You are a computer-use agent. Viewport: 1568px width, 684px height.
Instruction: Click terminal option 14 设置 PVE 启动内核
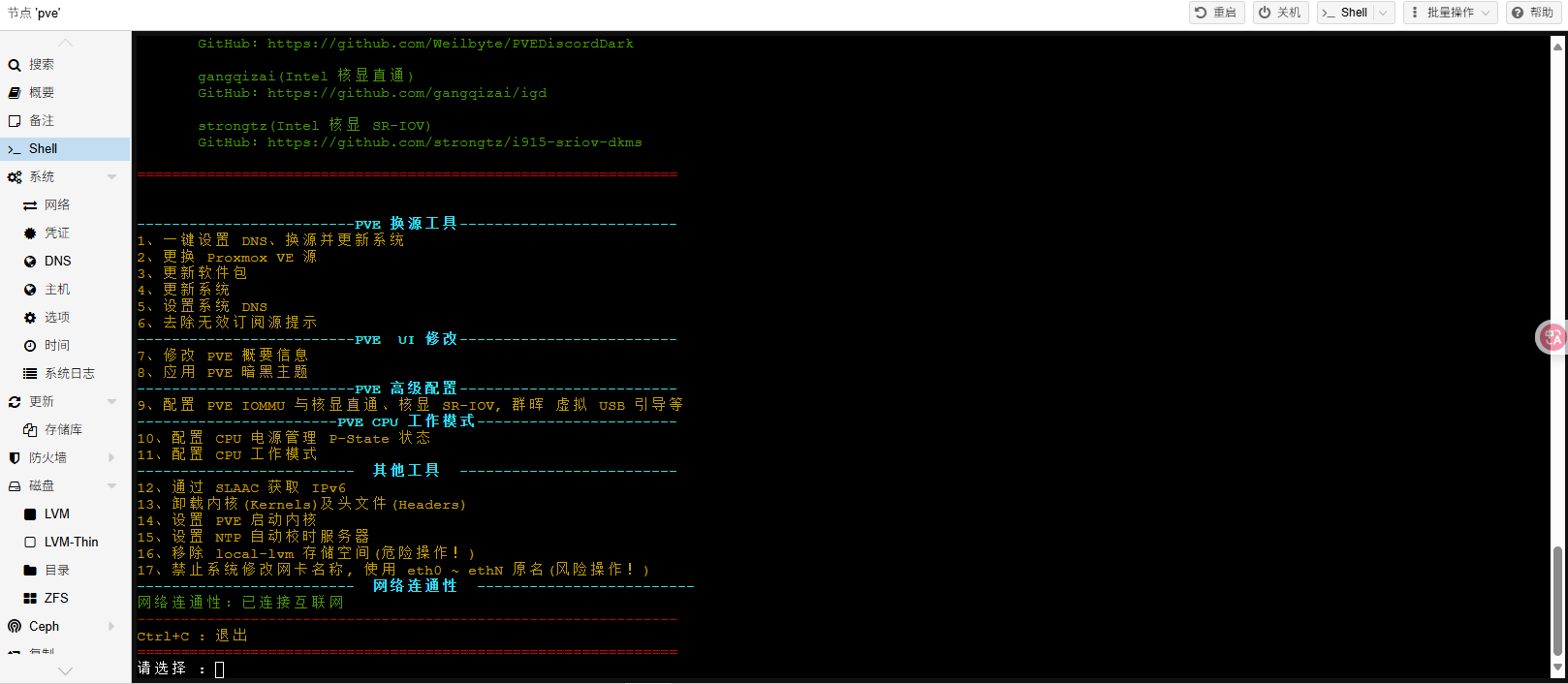[227, 520]
